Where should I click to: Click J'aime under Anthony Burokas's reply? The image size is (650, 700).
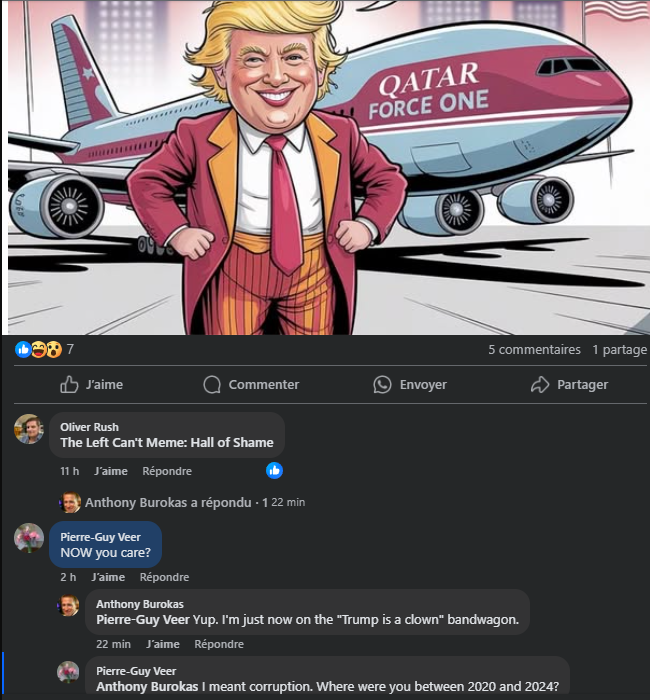[x=163, y=644]
